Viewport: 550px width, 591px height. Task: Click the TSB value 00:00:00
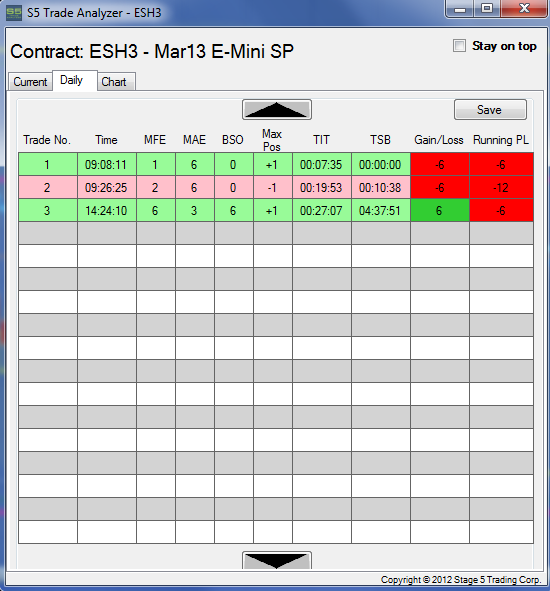(381, 164)
